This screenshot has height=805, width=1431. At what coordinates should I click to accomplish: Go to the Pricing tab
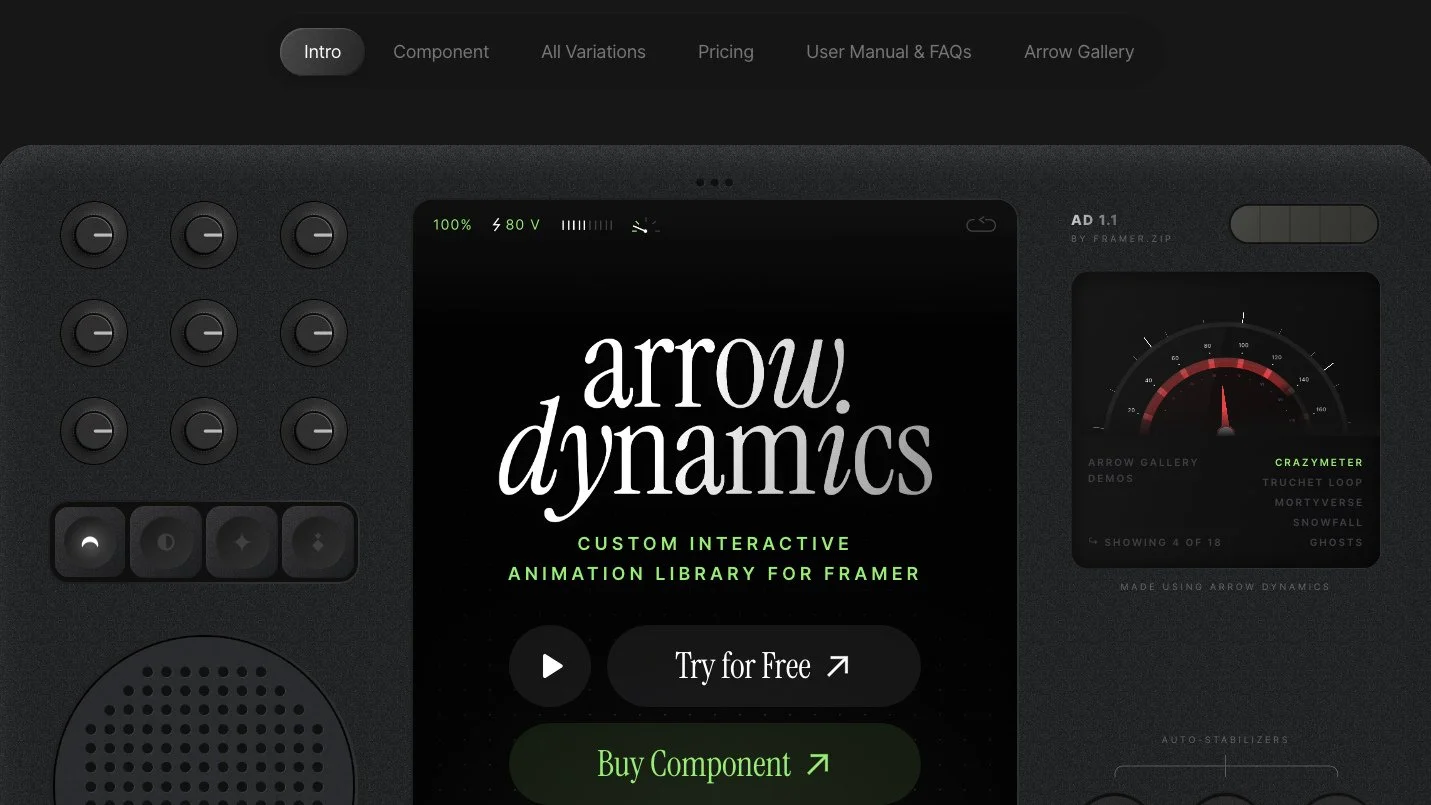coord(726,52)
